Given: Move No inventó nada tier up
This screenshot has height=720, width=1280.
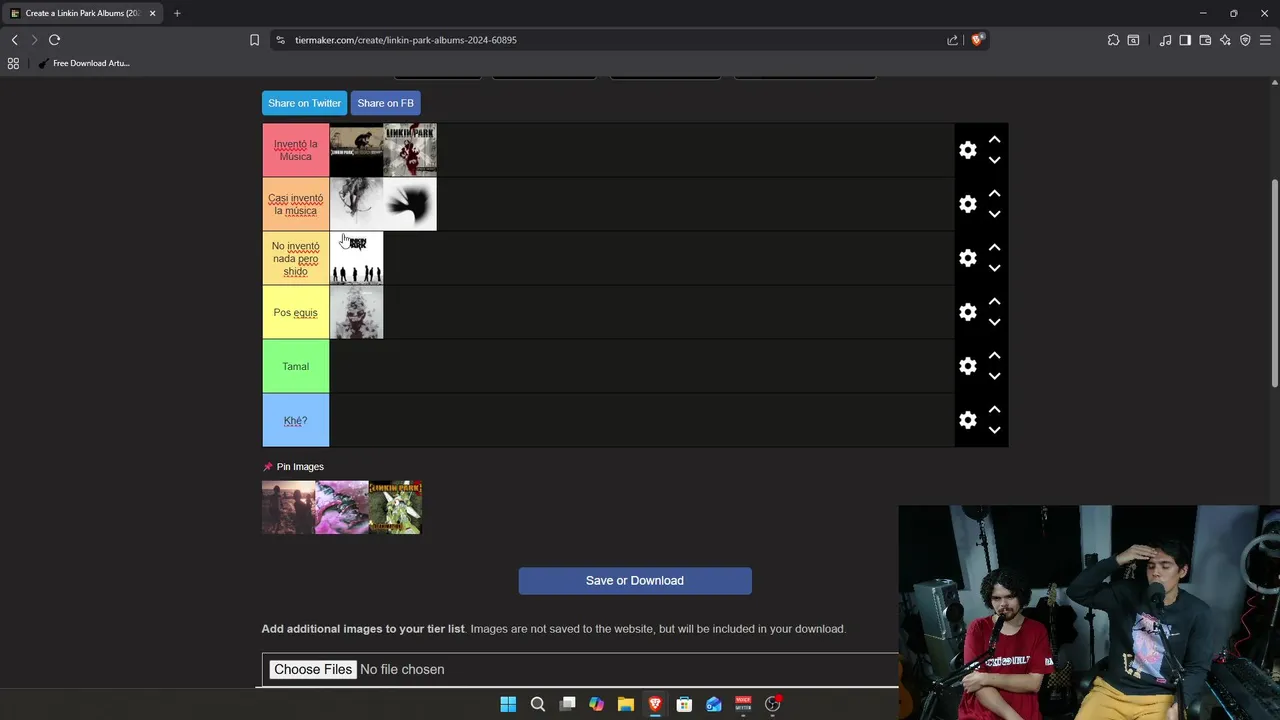Looking at the screenshot, I should click(994, 248).
